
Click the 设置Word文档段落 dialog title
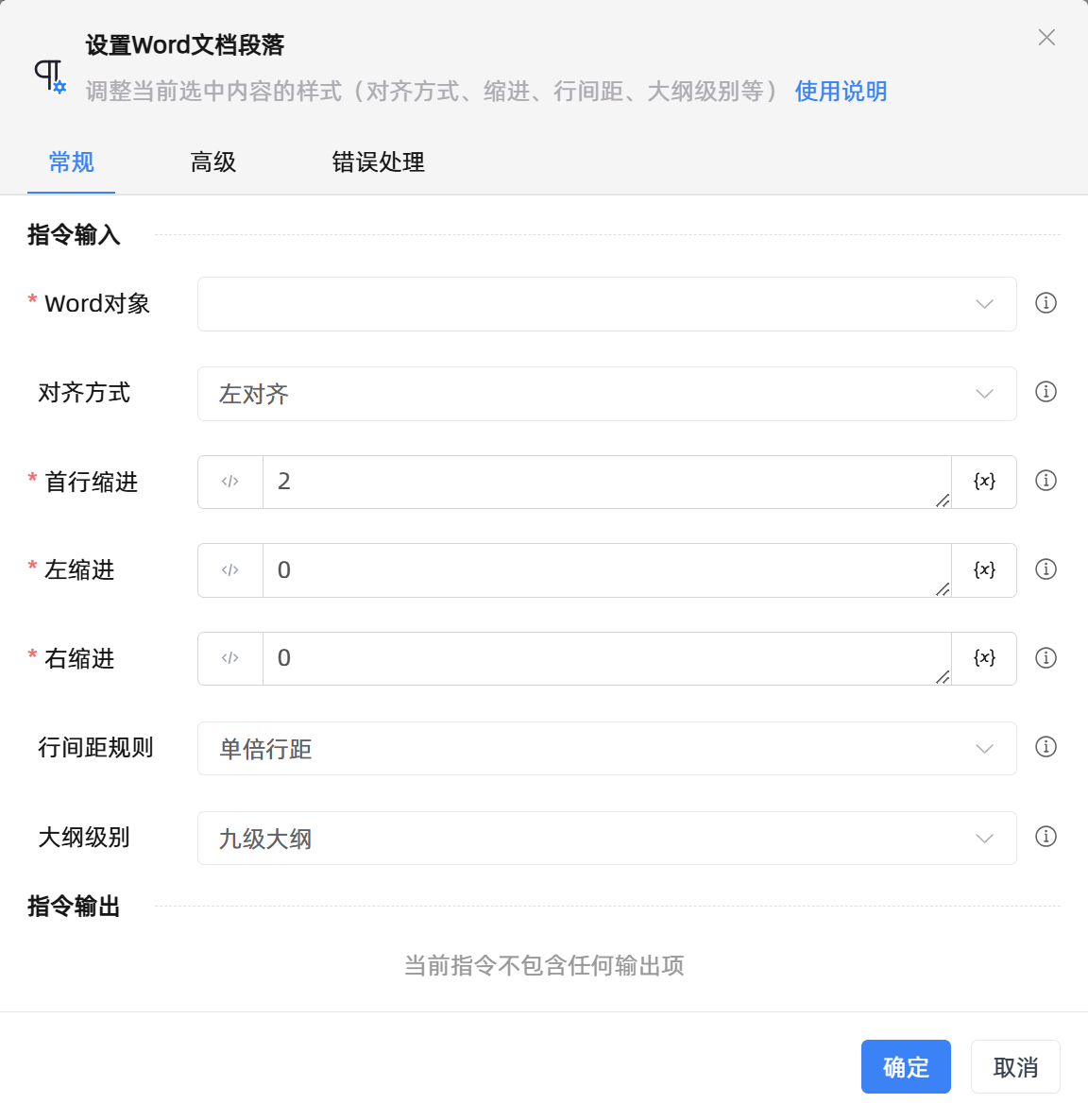pos(185,45)
